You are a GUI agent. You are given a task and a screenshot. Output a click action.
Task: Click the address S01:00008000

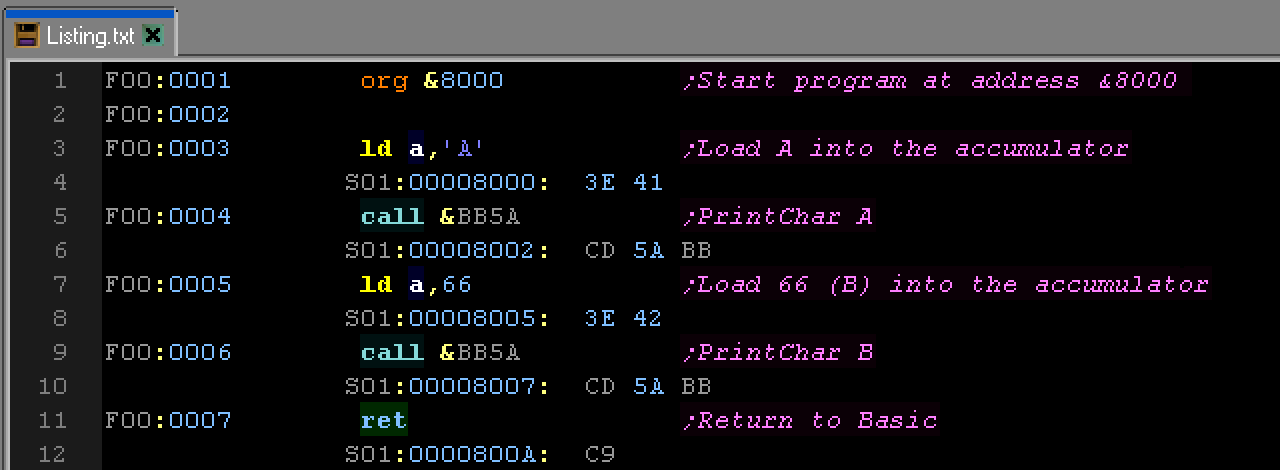[x=447, y=182]
